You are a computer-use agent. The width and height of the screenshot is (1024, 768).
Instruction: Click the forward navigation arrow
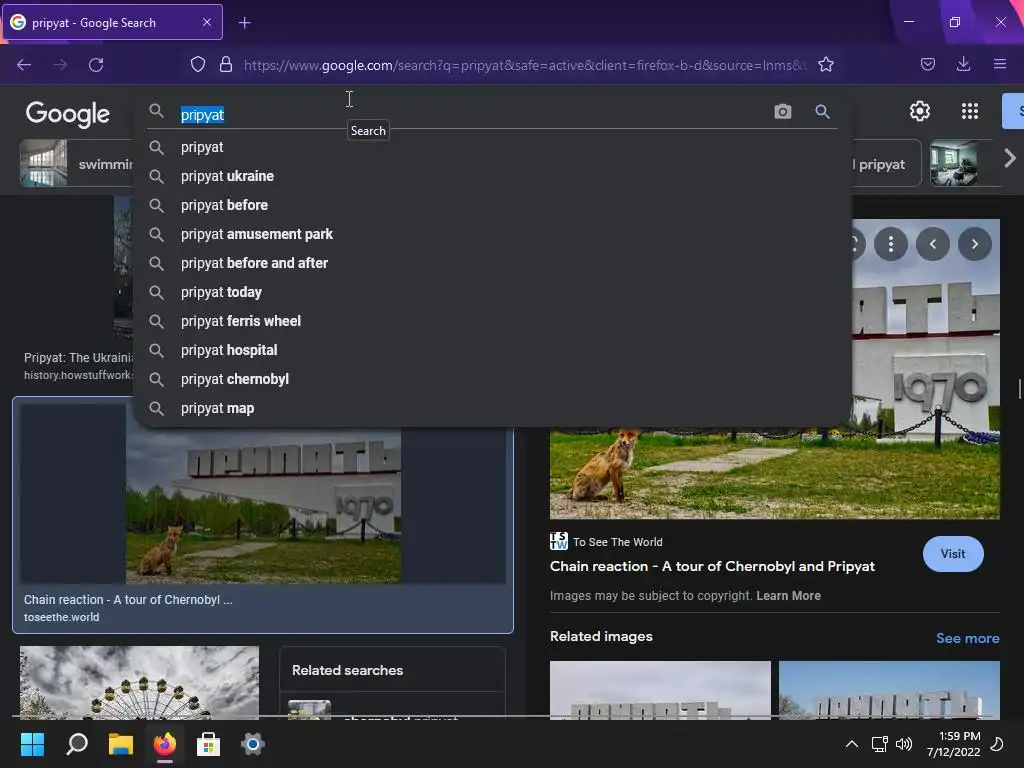(x=60, y=65)
